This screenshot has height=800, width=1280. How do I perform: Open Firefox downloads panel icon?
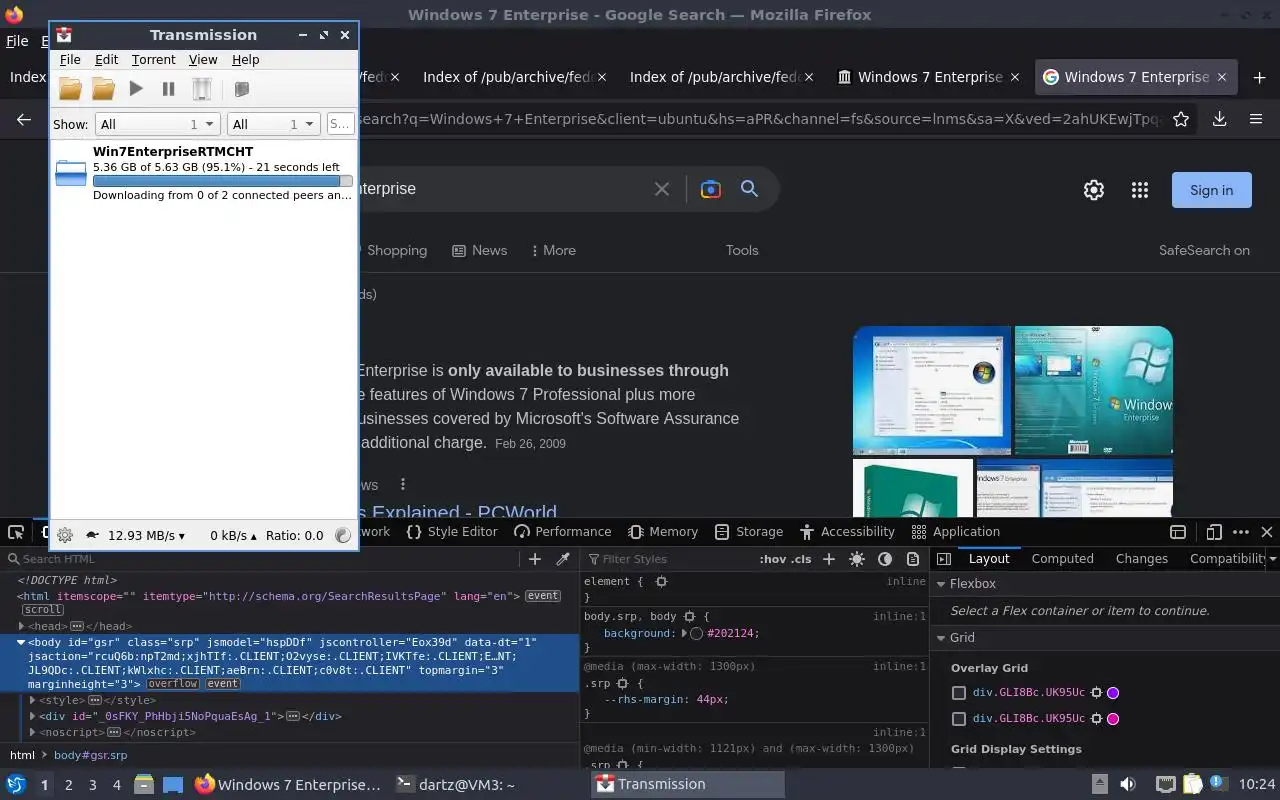pos(1219,119)
